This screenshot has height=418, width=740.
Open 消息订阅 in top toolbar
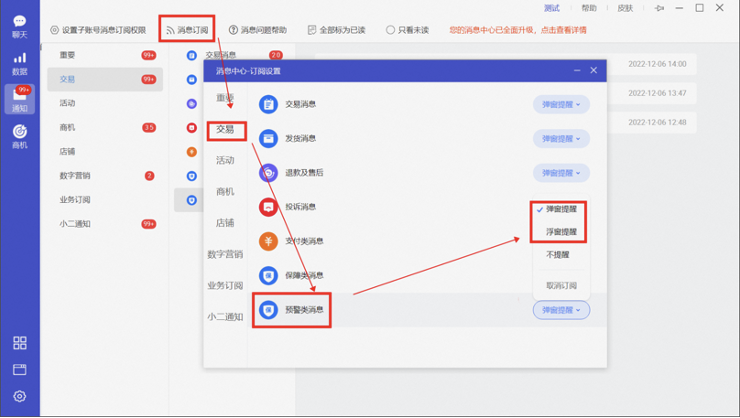187,30
